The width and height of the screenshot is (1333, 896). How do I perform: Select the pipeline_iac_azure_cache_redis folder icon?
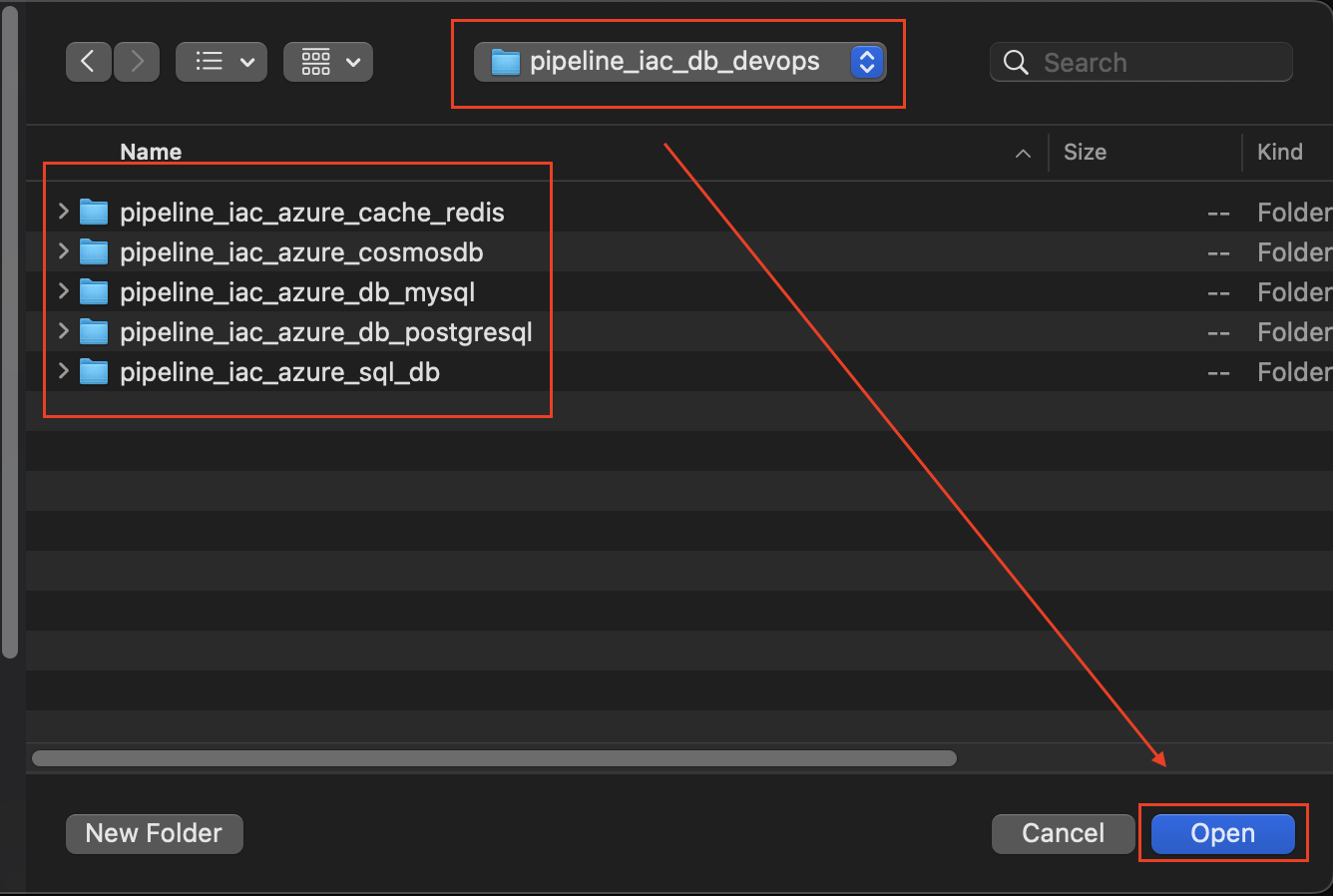(94, 213)
